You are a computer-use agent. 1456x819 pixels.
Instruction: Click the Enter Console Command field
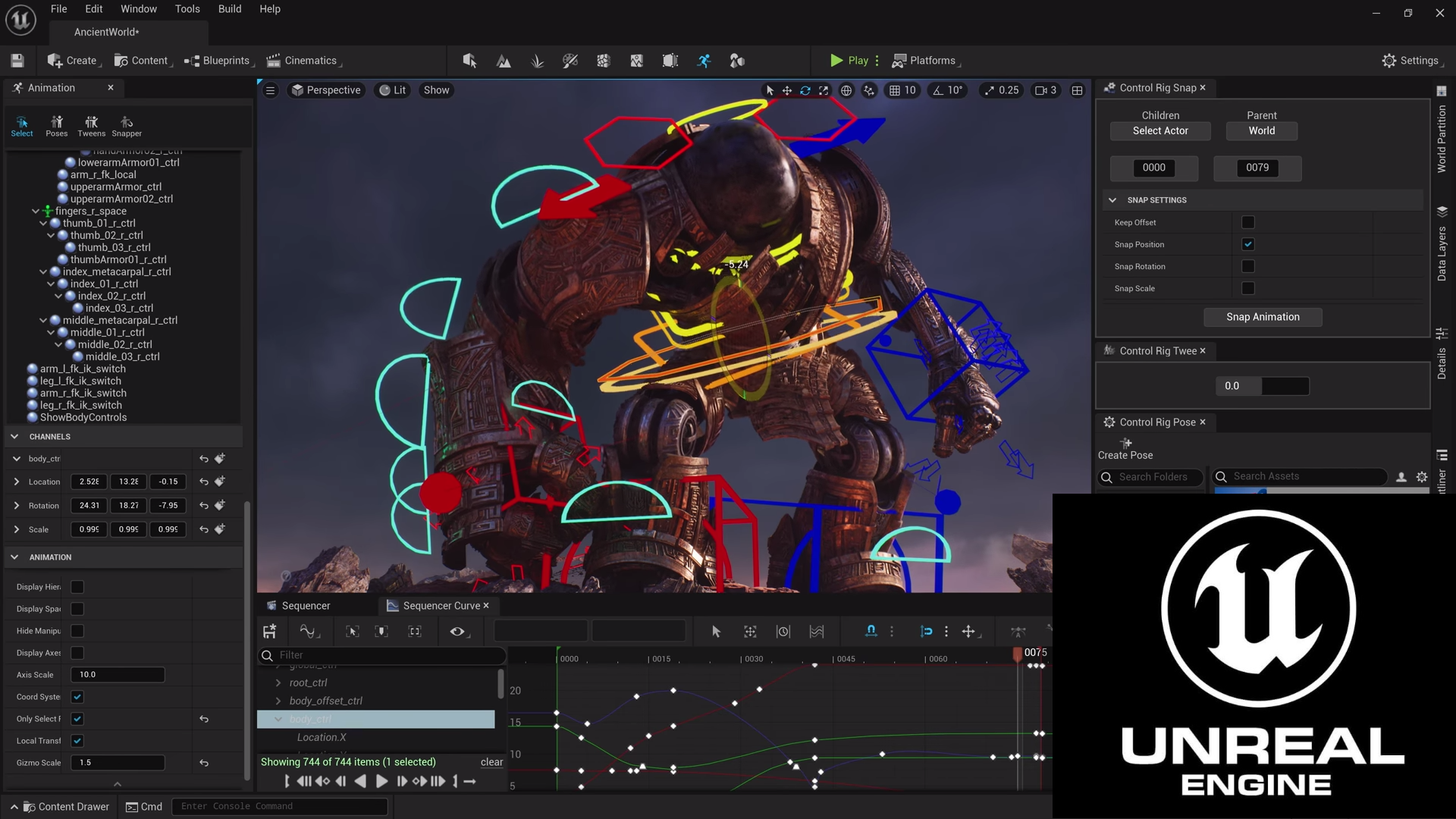coord(280,807)
